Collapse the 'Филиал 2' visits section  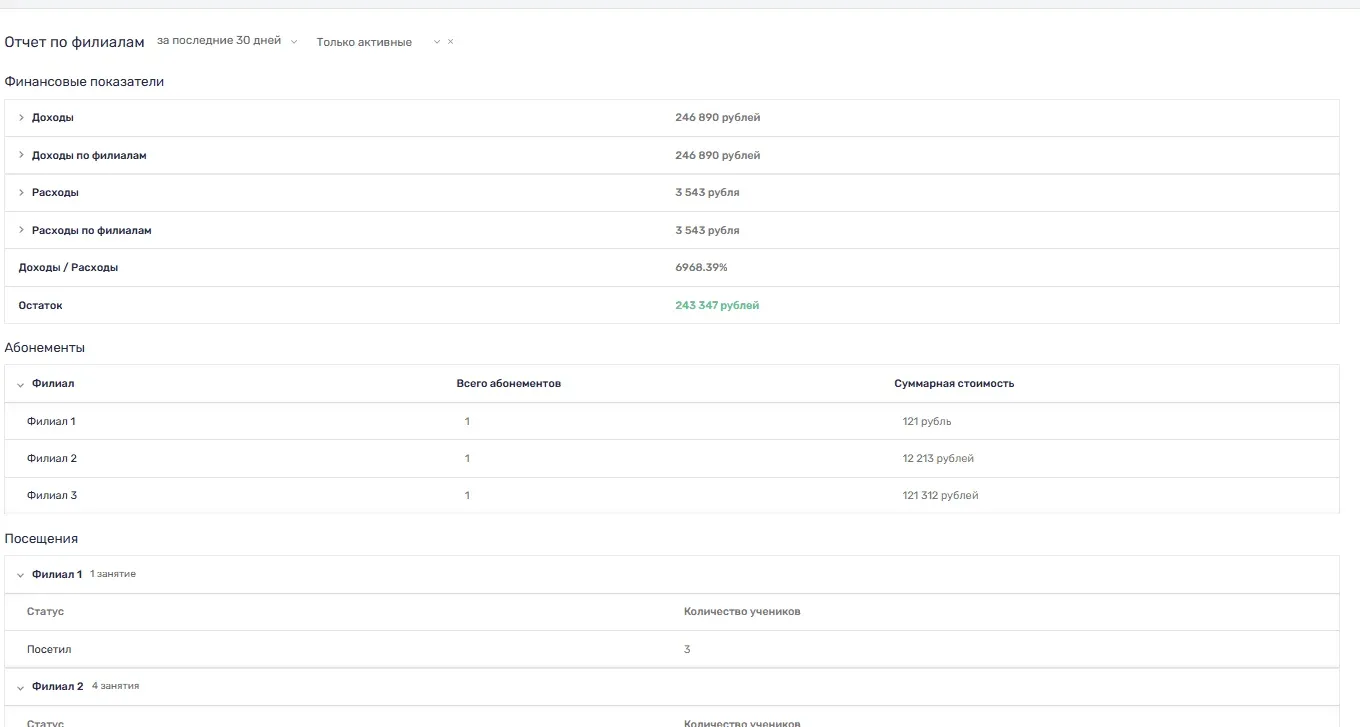coord(21,687)
